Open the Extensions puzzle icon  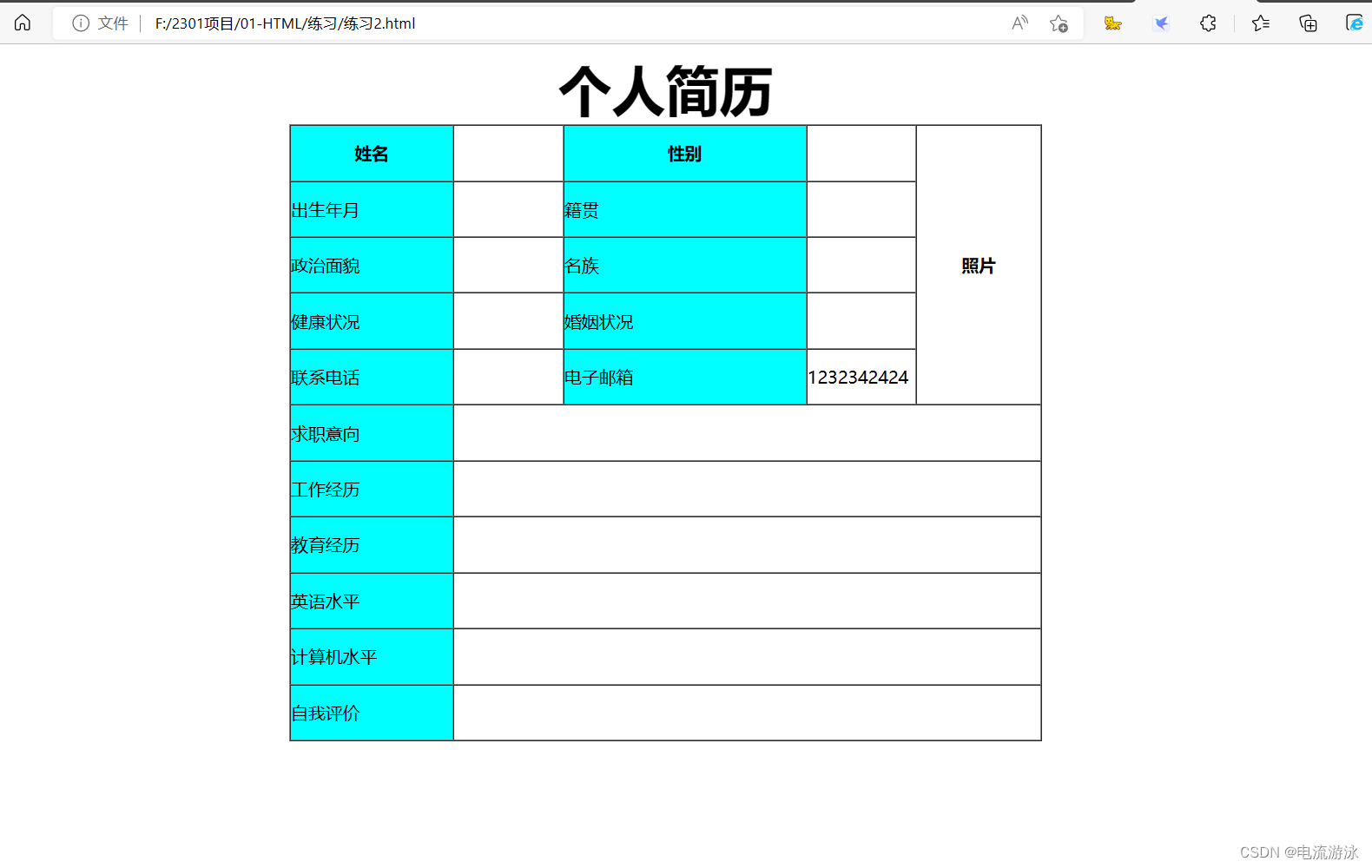point(1208,23)
